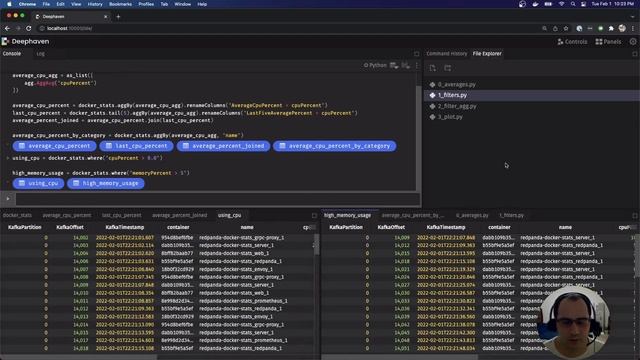Open the History menu in menu bar
The height and width of the screenshot is (360, 640).
pos(95,4)
